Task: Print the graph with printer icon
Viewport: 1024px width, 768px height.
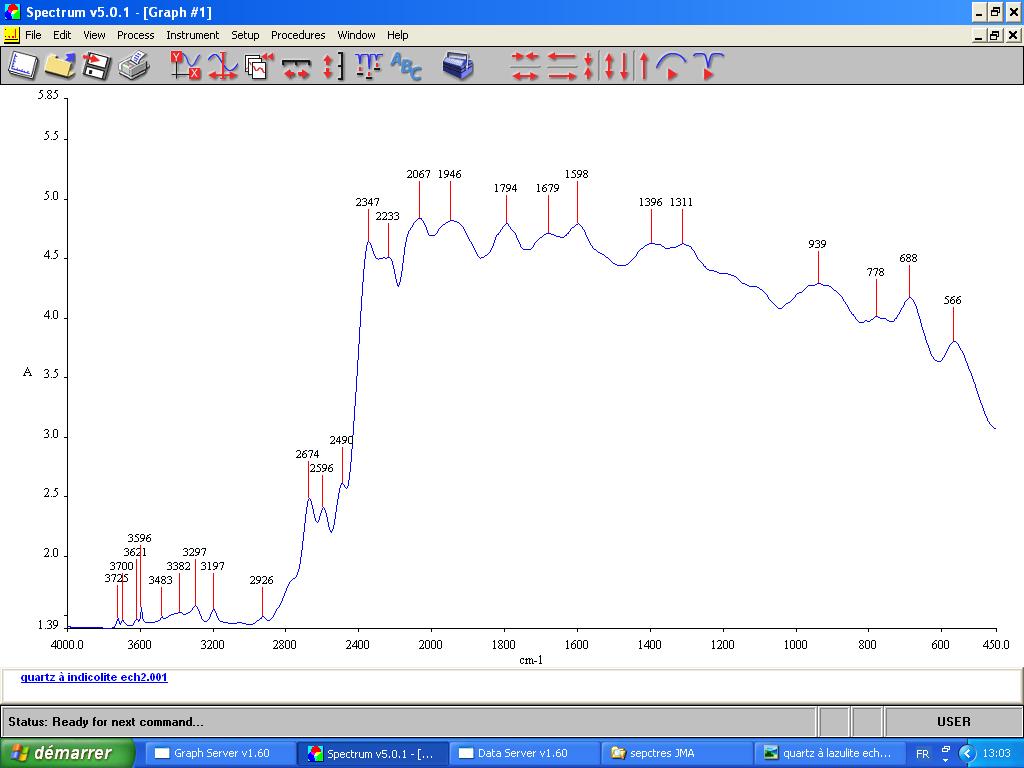Action: [x=133, y=66]
